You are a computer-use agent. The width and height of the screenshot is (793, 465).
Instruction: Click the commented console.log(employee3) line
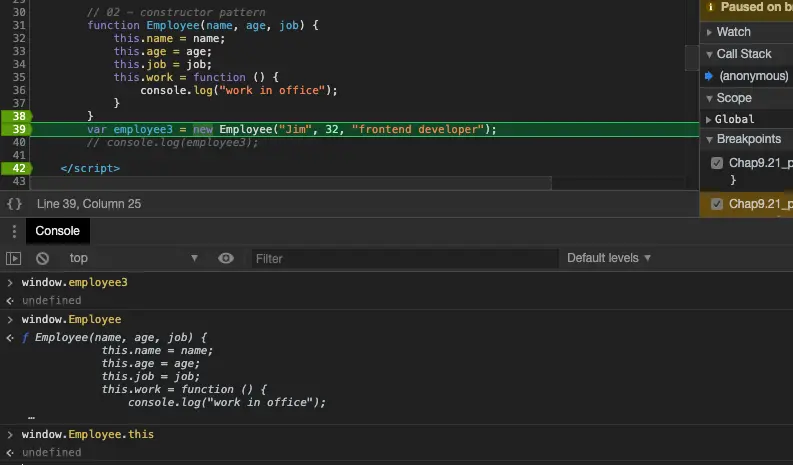tap(172, 142)
